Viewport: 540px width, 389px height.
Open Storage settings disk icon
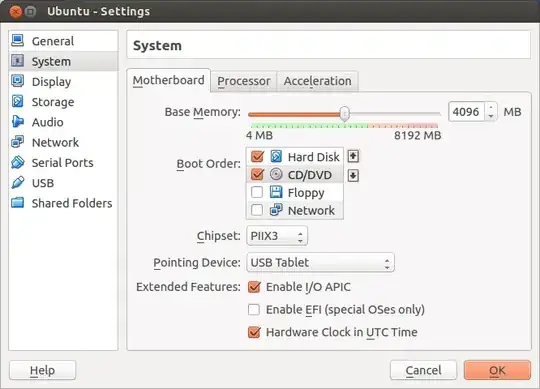(18, 102)
